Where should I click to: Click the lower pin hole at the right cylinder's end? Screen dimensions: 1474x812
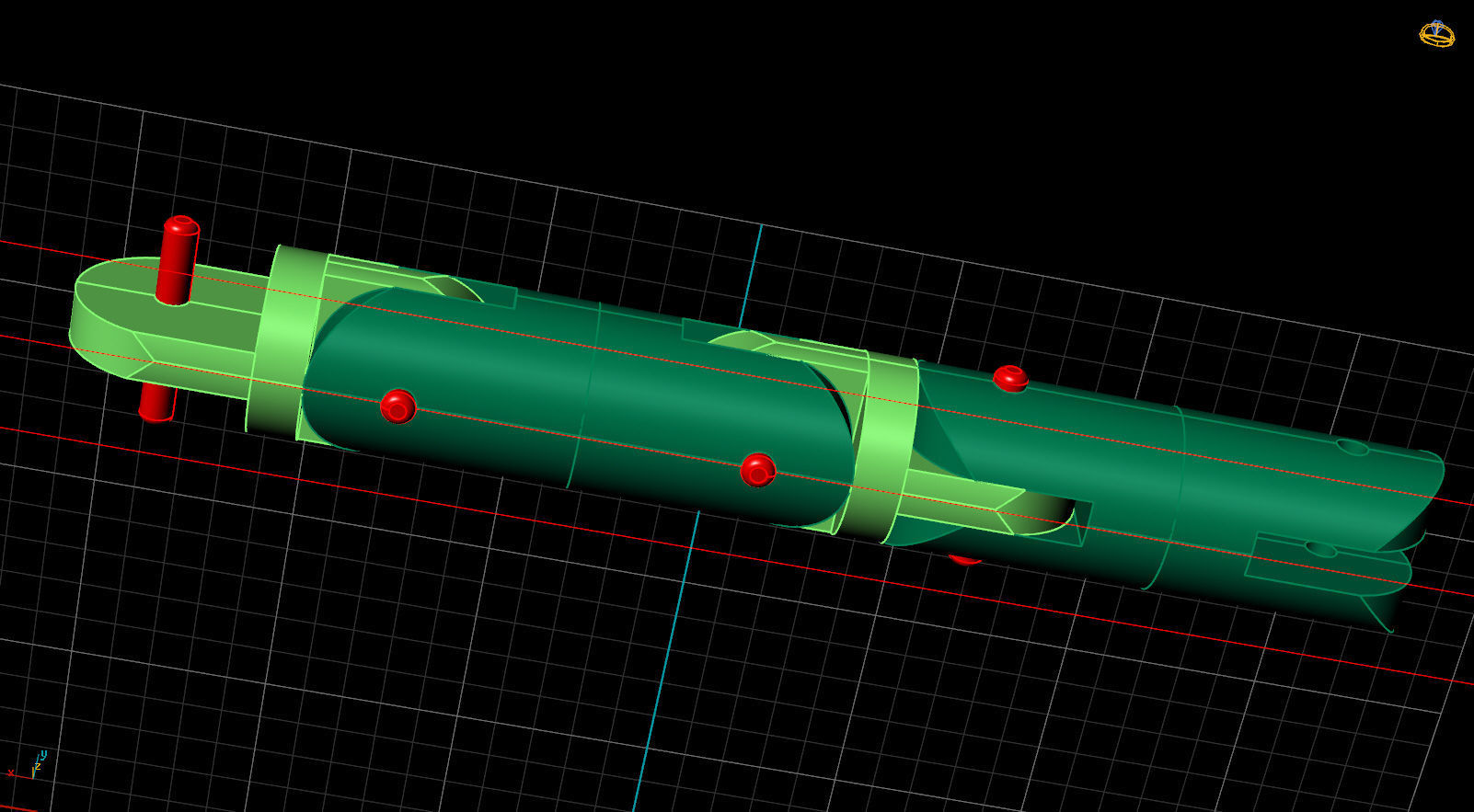coord(1320,550)
